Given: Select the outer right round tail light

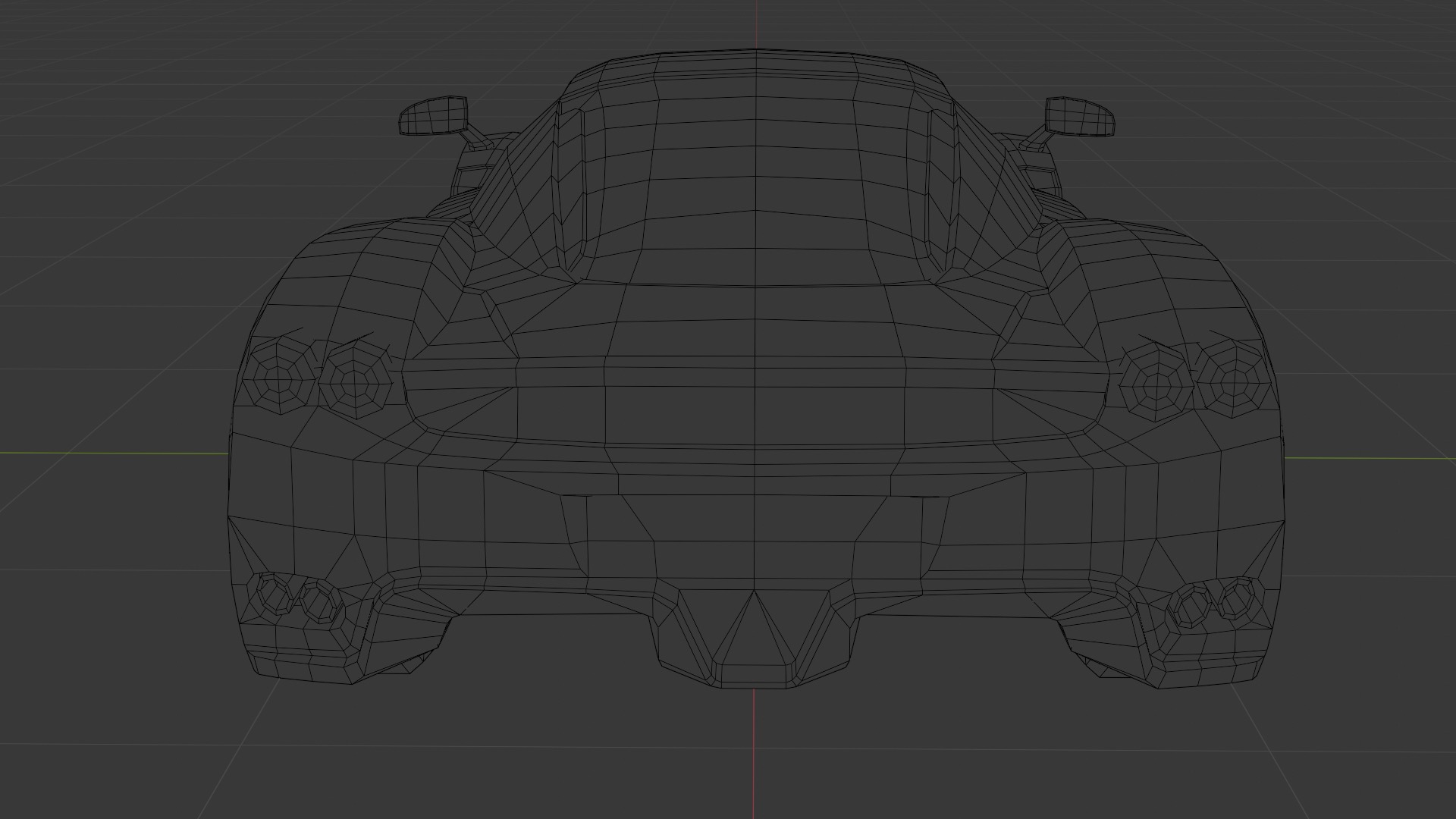Looking at the screenshot, I should (1233, 381).
